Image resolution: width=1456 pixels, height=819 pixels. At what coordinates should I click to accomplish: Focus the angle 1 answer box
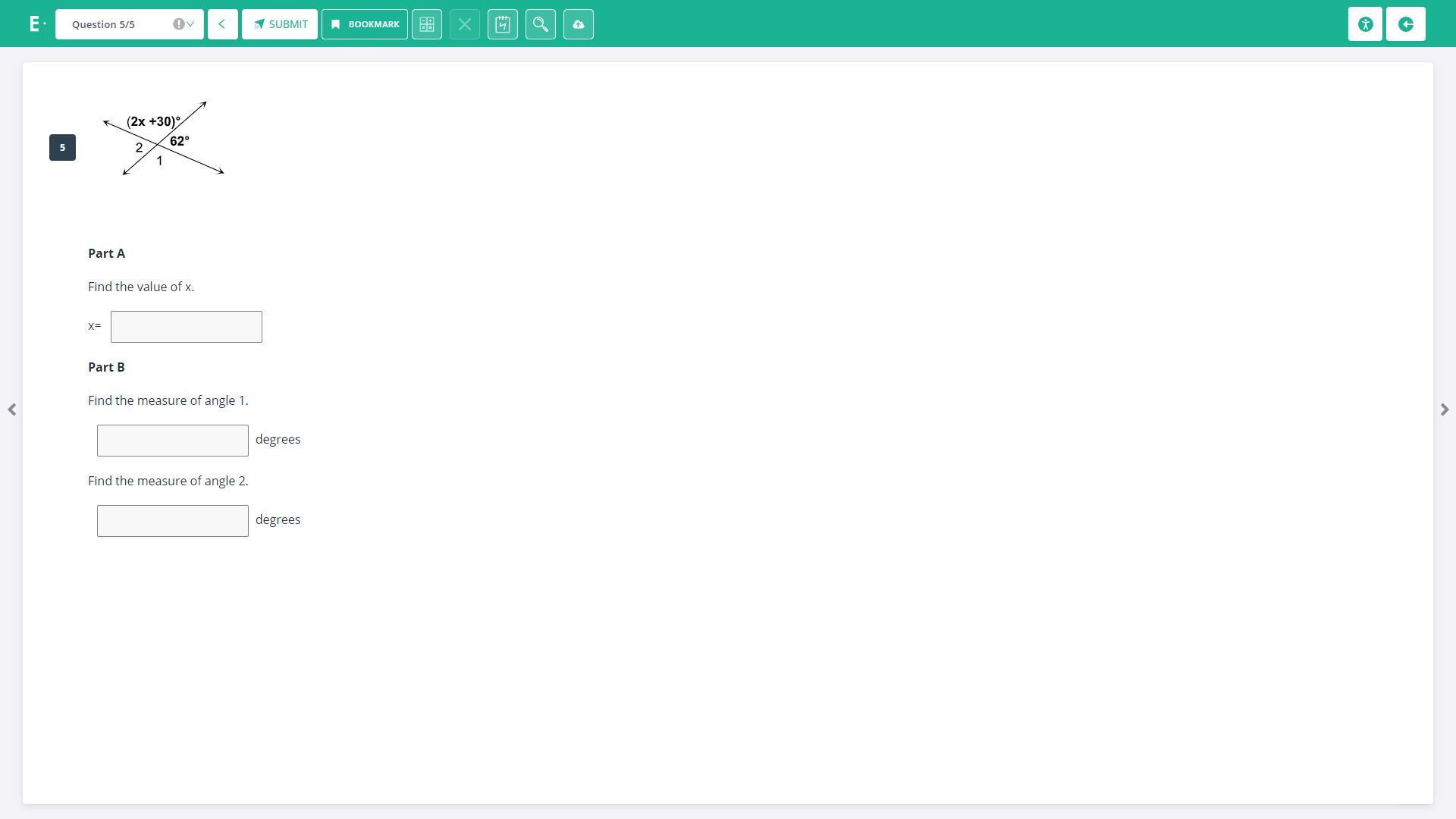pyautogui.click(x=173, y=441)
